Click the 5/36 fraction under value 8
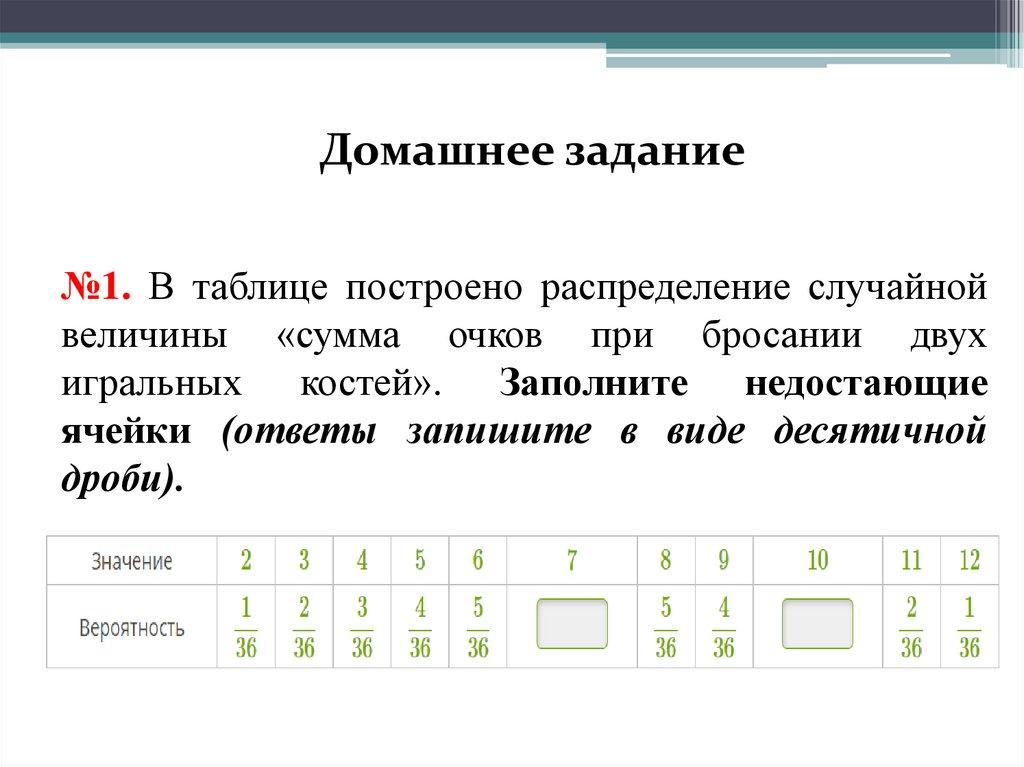The image size is (1024, 767). (665, 628)
